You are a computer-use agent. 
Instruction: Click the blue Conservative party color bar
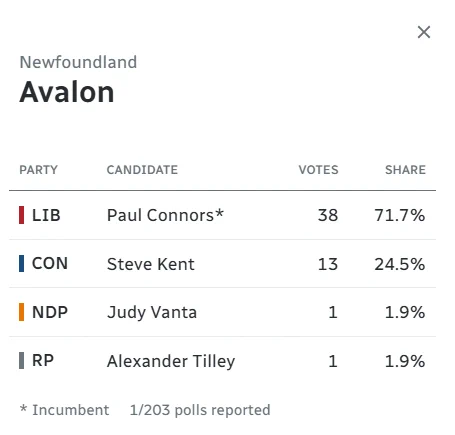pos(21,264)
